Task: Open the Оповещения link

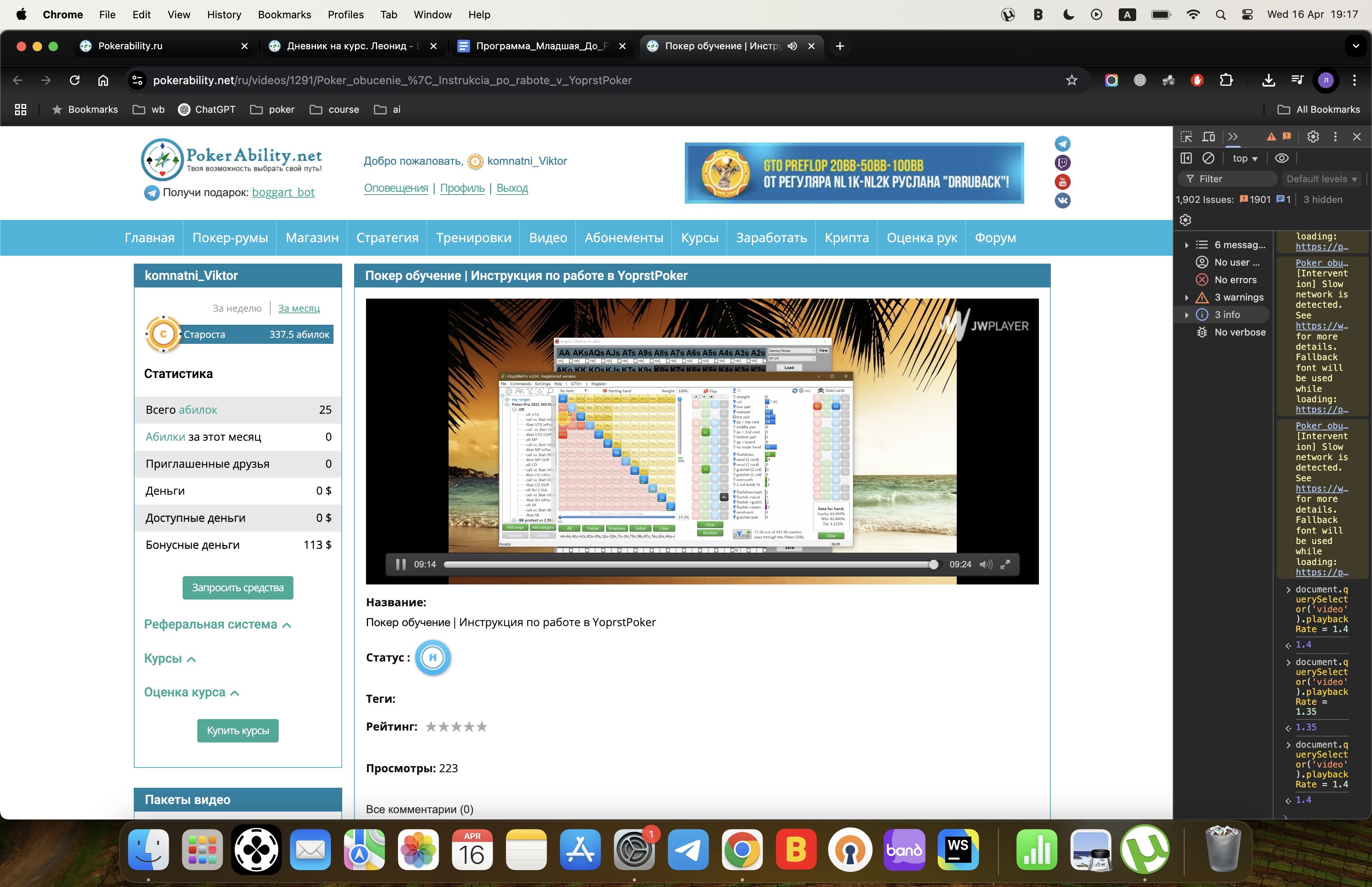Action: click(396, 188)
